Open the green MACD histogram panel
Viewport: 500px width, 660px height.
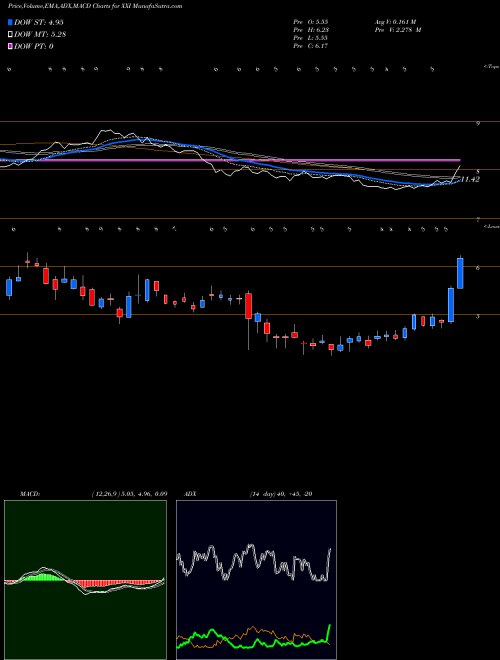(x=85, y=580)
